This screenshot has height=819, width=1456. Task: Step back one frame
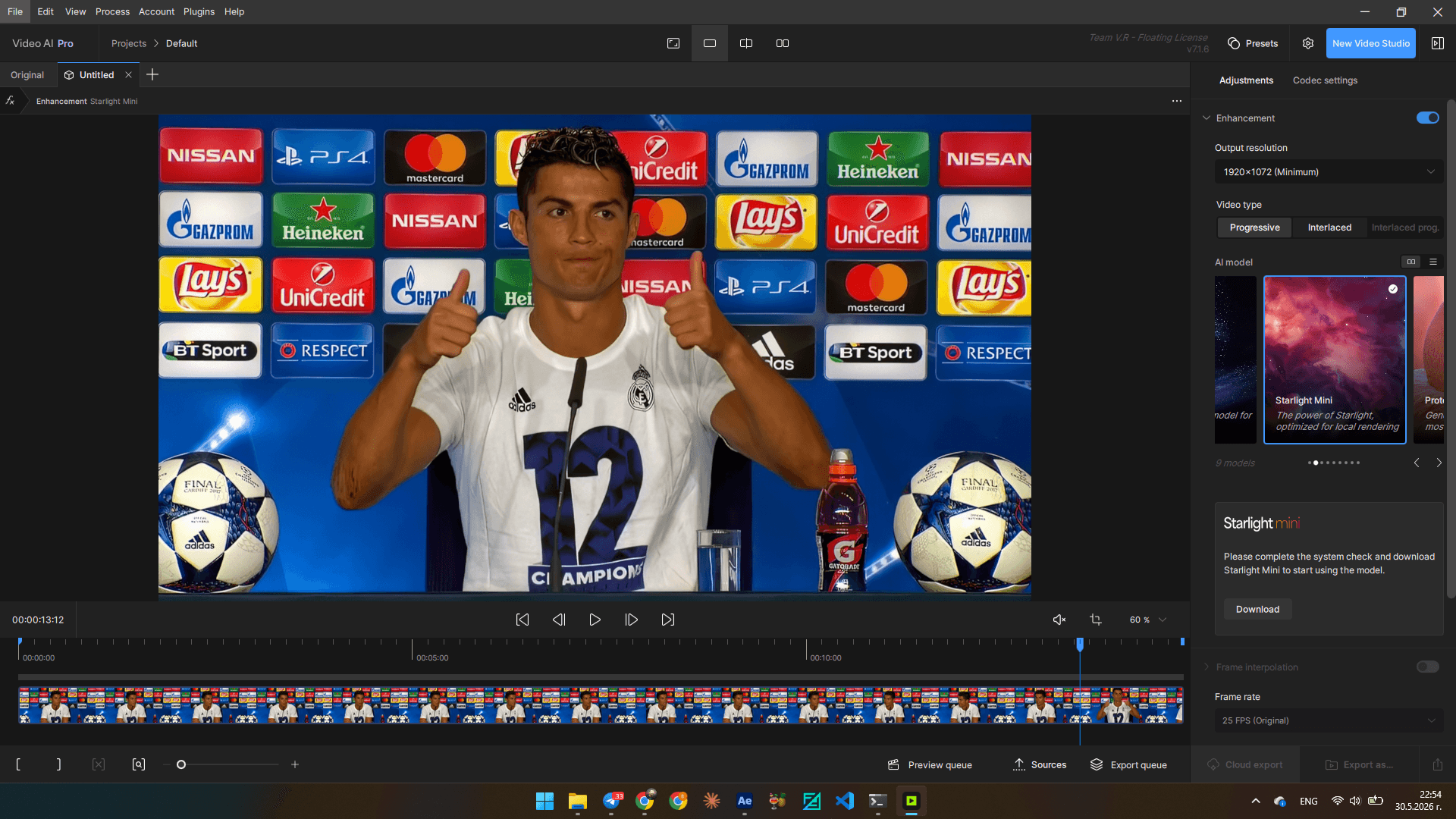[559, 620]
